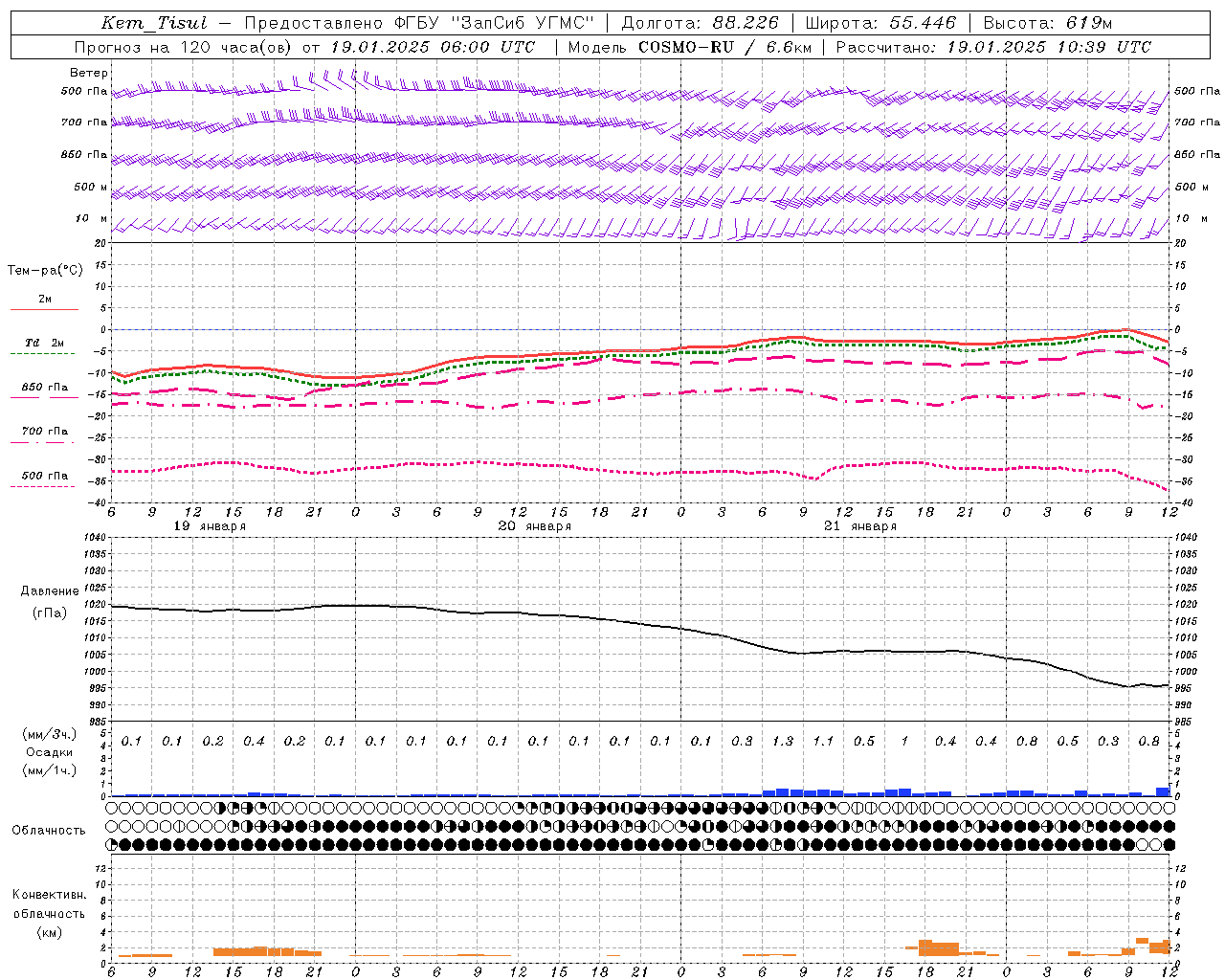Click the 10 м wind level label on left
This screenshot has width=1225, height=980.
[x=91, y=218]
